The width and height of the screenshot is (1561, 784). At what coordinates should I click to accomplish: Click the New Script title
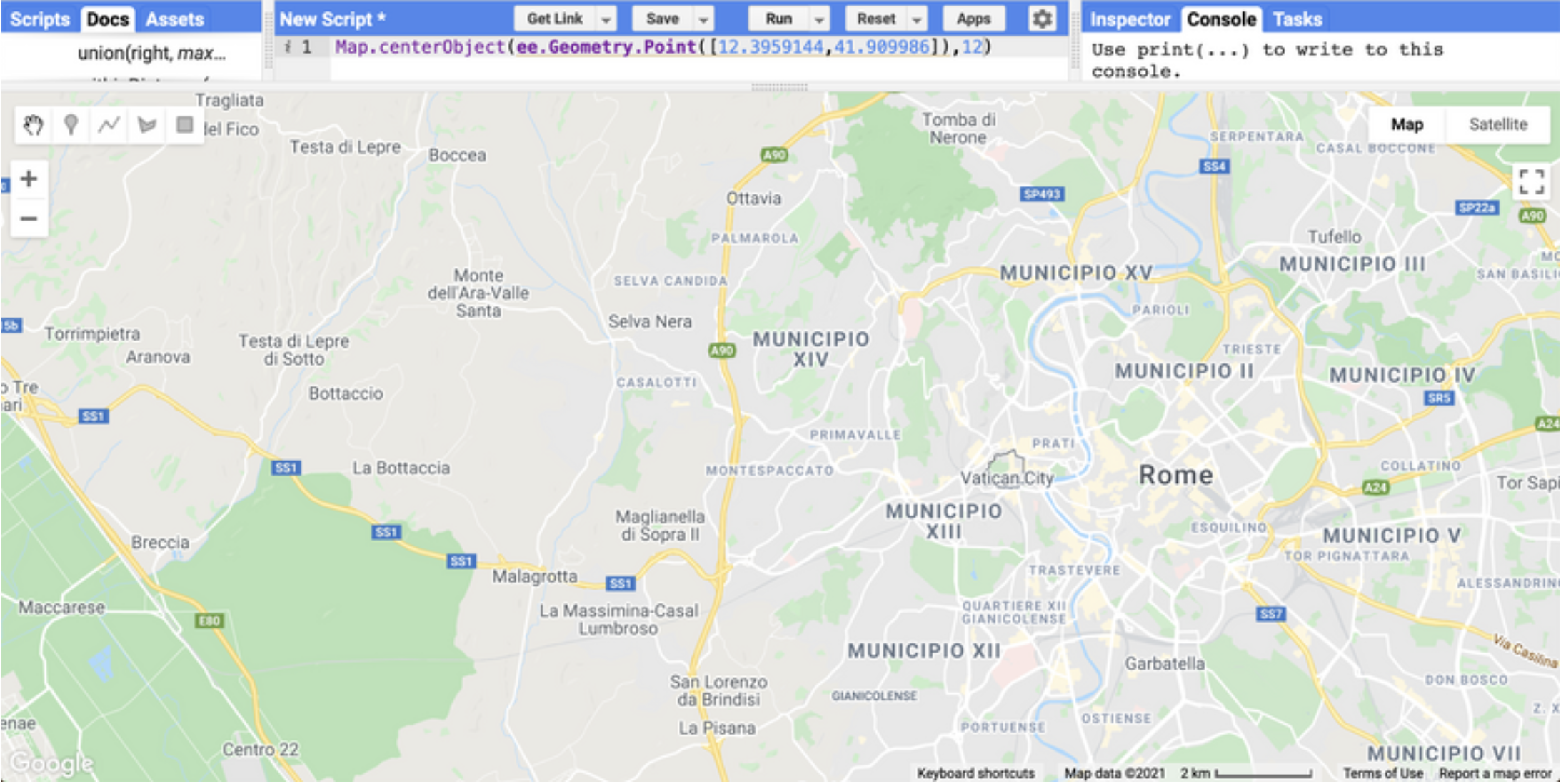coord(333,19)
